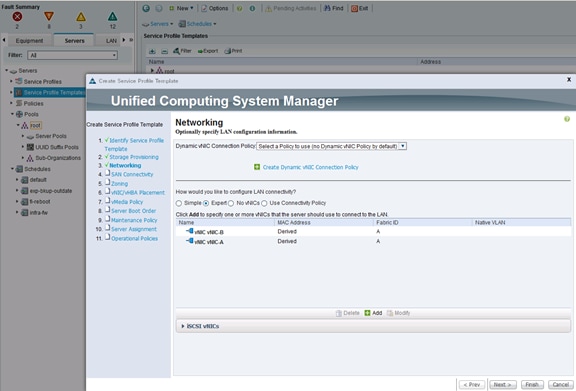Viewport: 576px width, 391px height.
Task: Select the Use Connectivity Policy radio button
Action: (x=264, y=203)
